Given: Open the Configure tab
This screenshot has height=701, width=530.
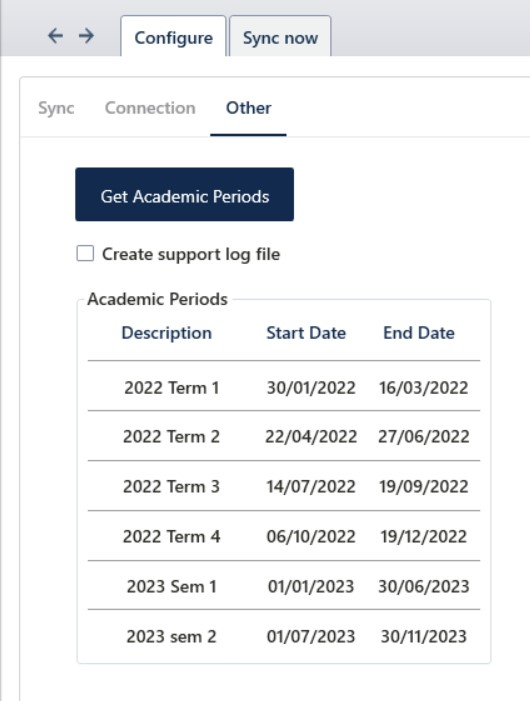Looking at the screenshot, I should tap(173, 37).
